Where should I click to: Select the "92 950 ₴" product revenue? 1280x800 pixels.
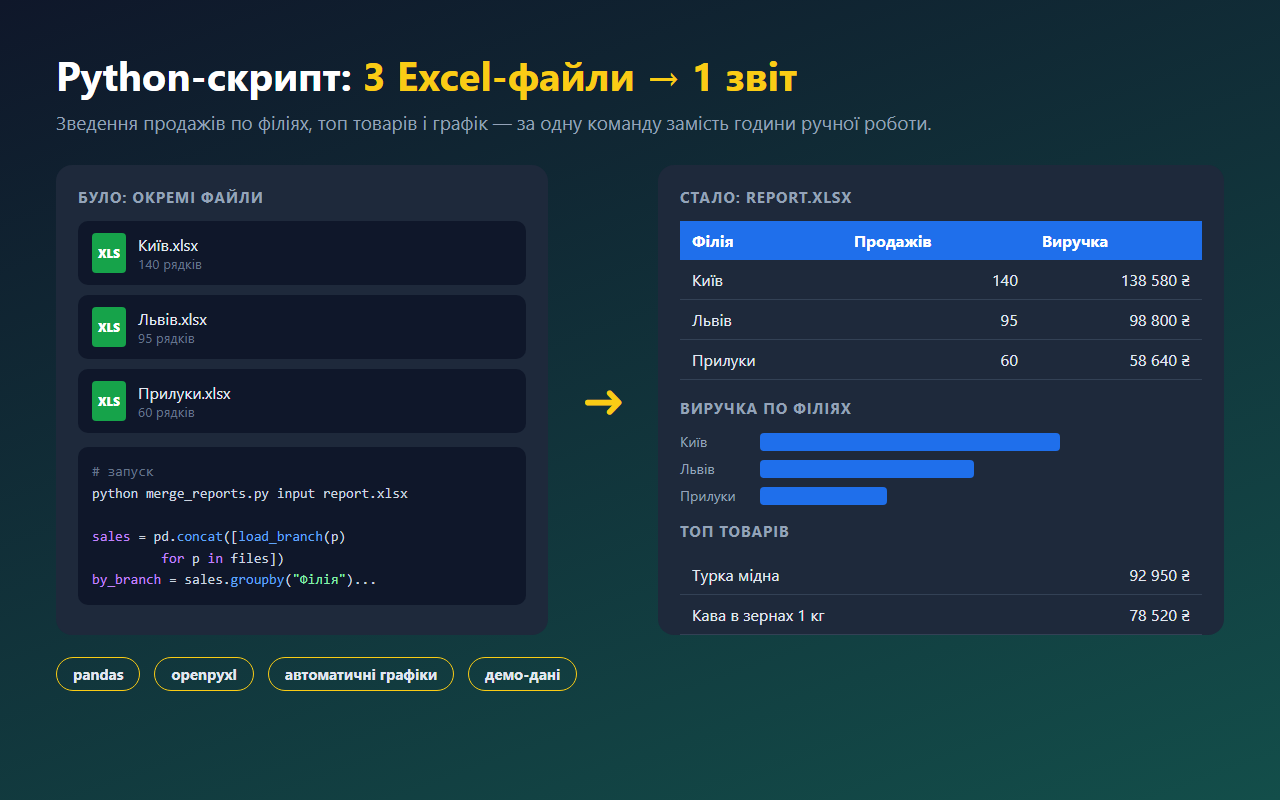[1160, 576]
